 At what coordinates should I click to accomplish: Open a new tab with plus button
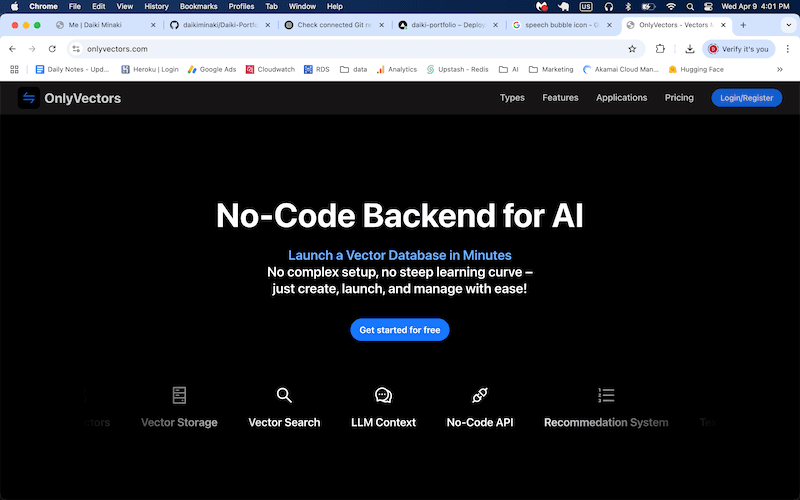coord(743,25)
